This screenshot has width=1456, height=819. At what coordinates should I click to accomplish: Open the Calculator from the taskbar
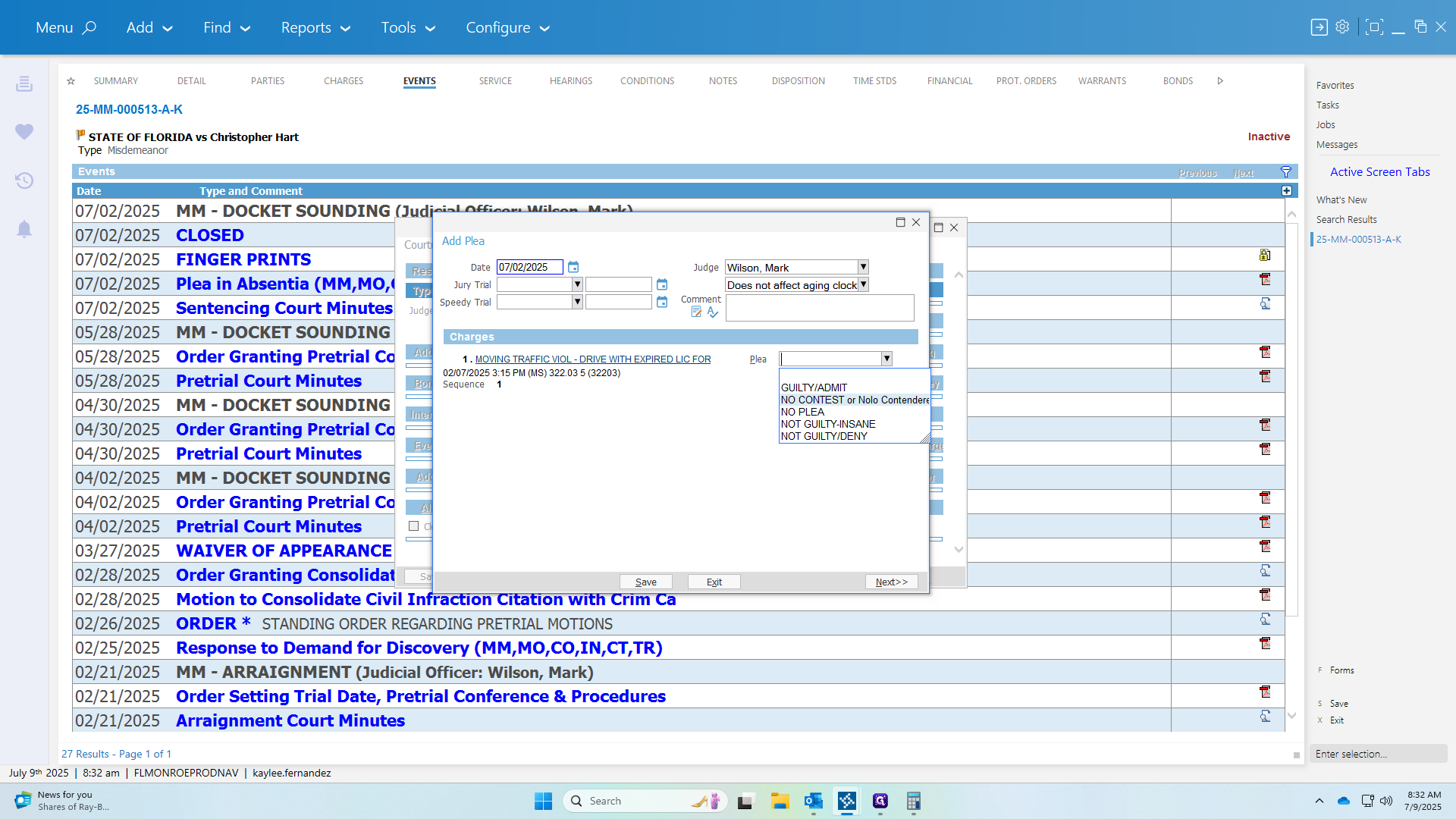pos(913,801)
